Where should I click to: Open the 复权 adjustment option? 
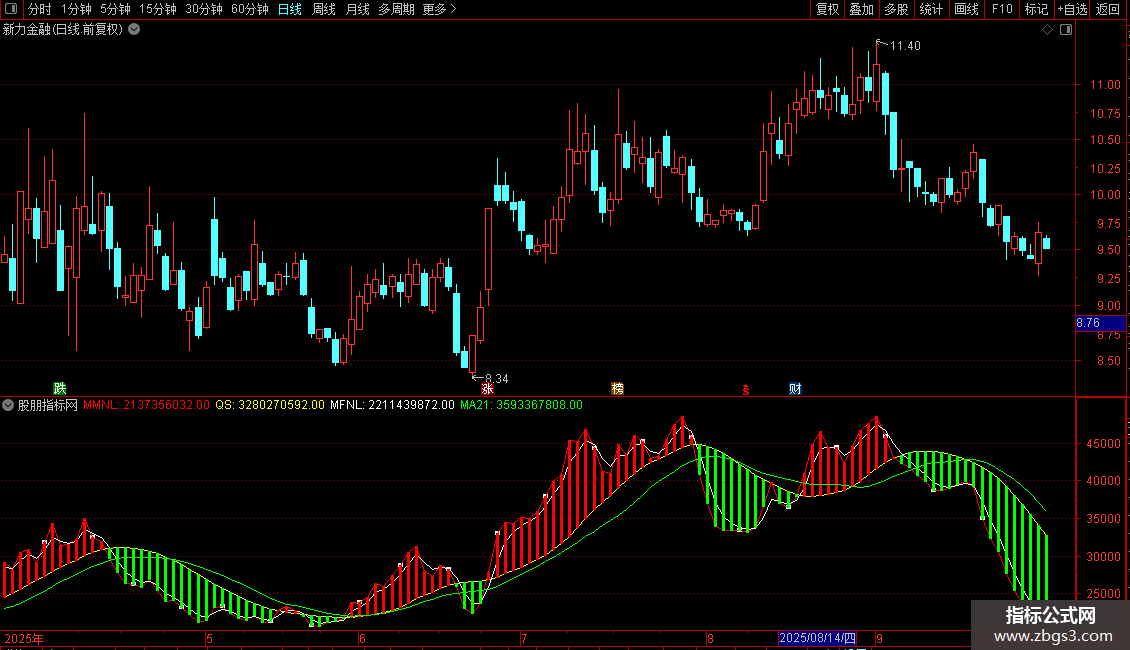pos(827,9)
